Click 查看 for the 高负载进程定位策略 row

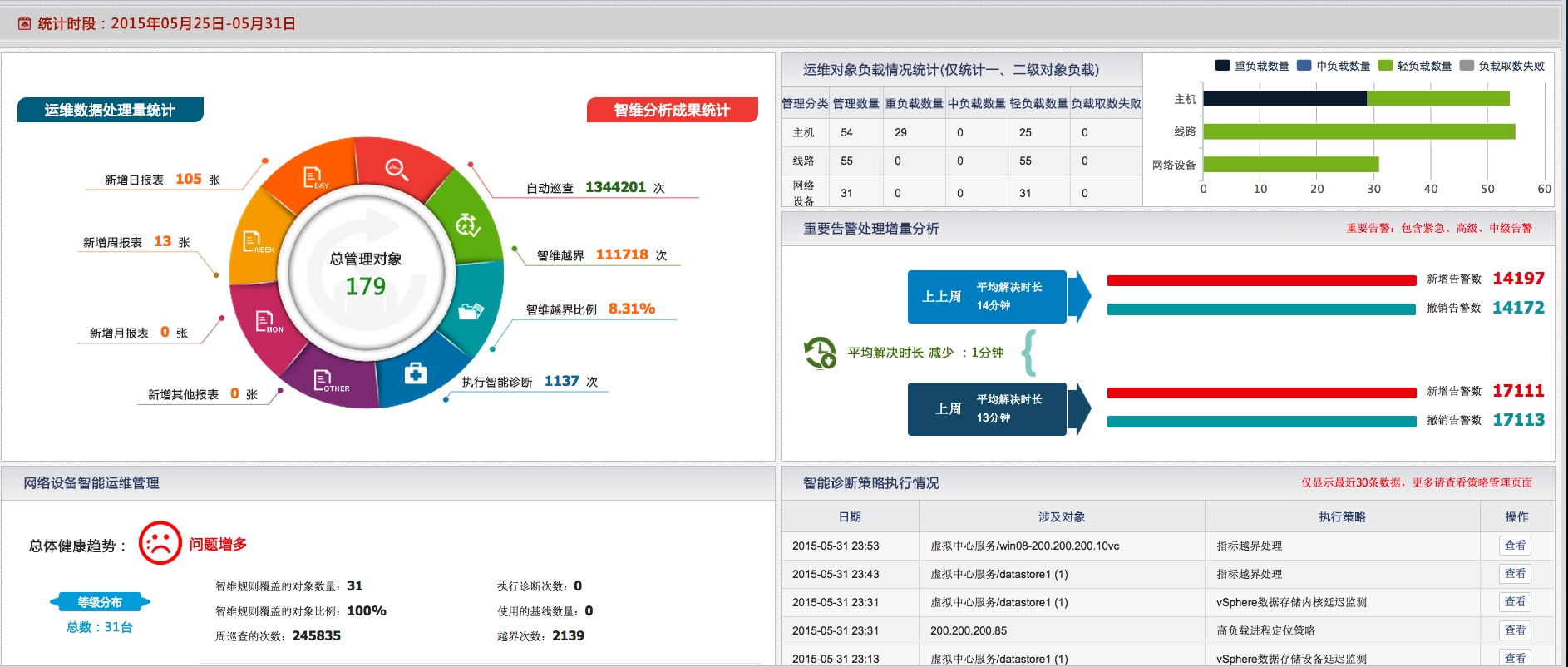pyautogui.click(x=1516, y=630)
